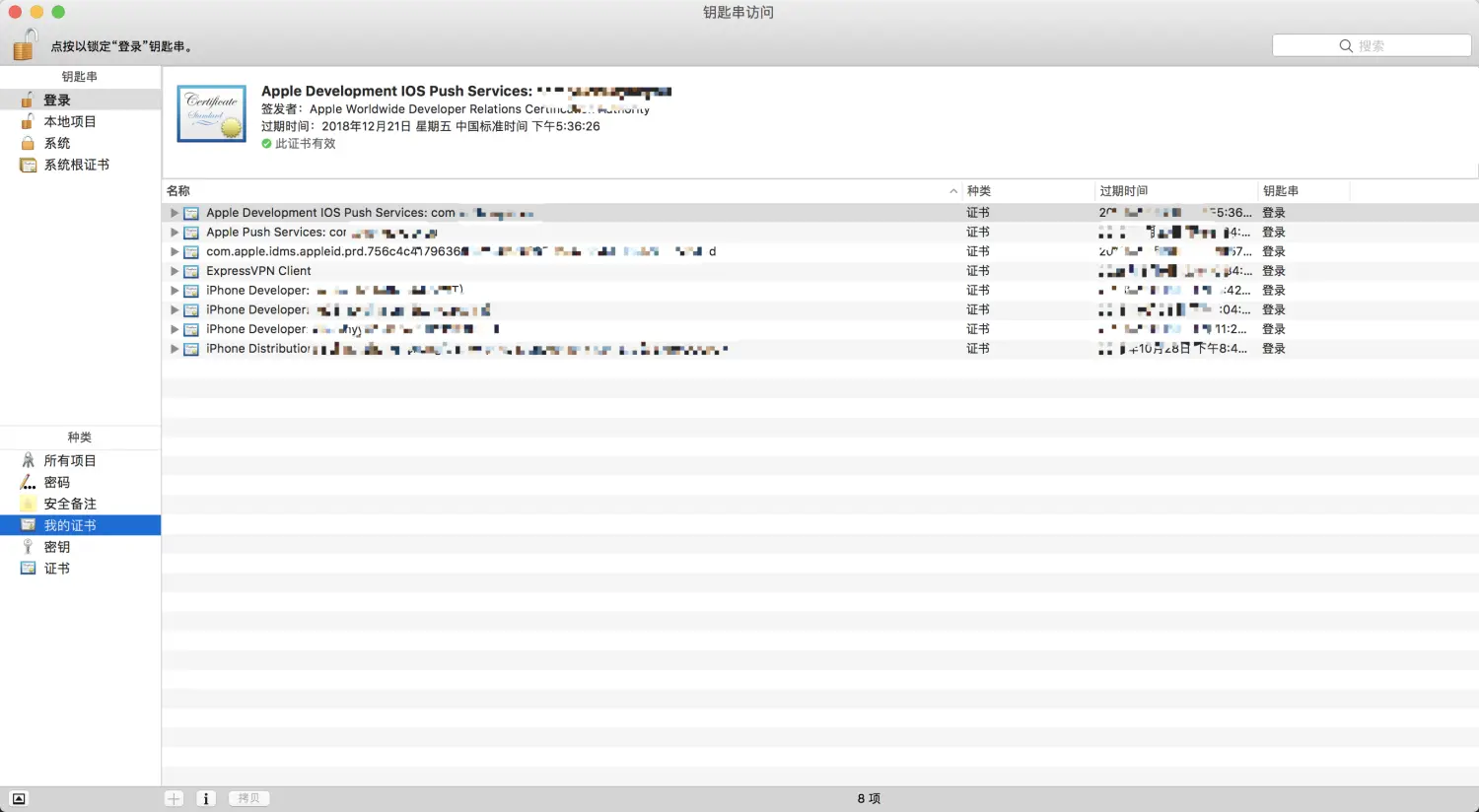
Task: Click the search field 搜索
Action: (1372, 45)
